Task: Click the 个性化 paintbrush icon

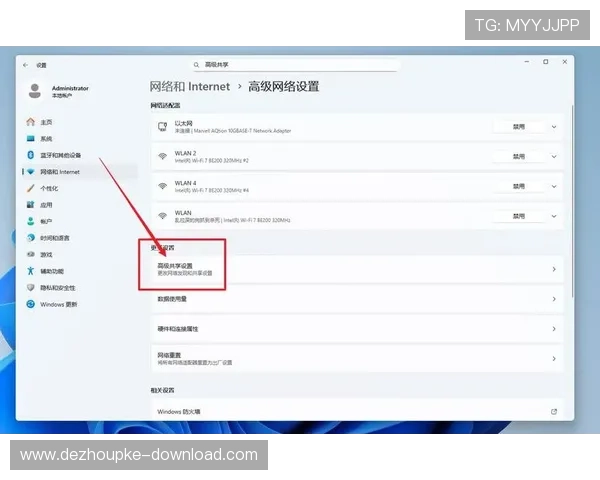Action: 31,188
